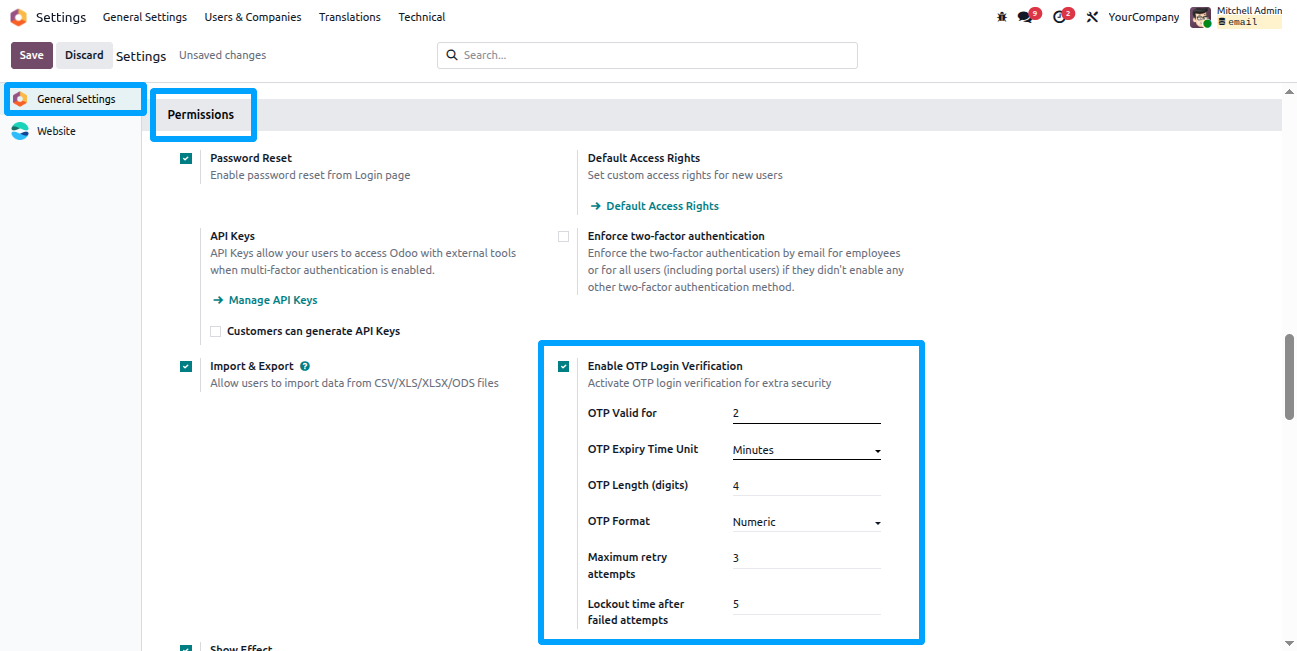Click the Maximum retry attempts field
Viewport: 1297px width, 651px height.
click(807, 558)
